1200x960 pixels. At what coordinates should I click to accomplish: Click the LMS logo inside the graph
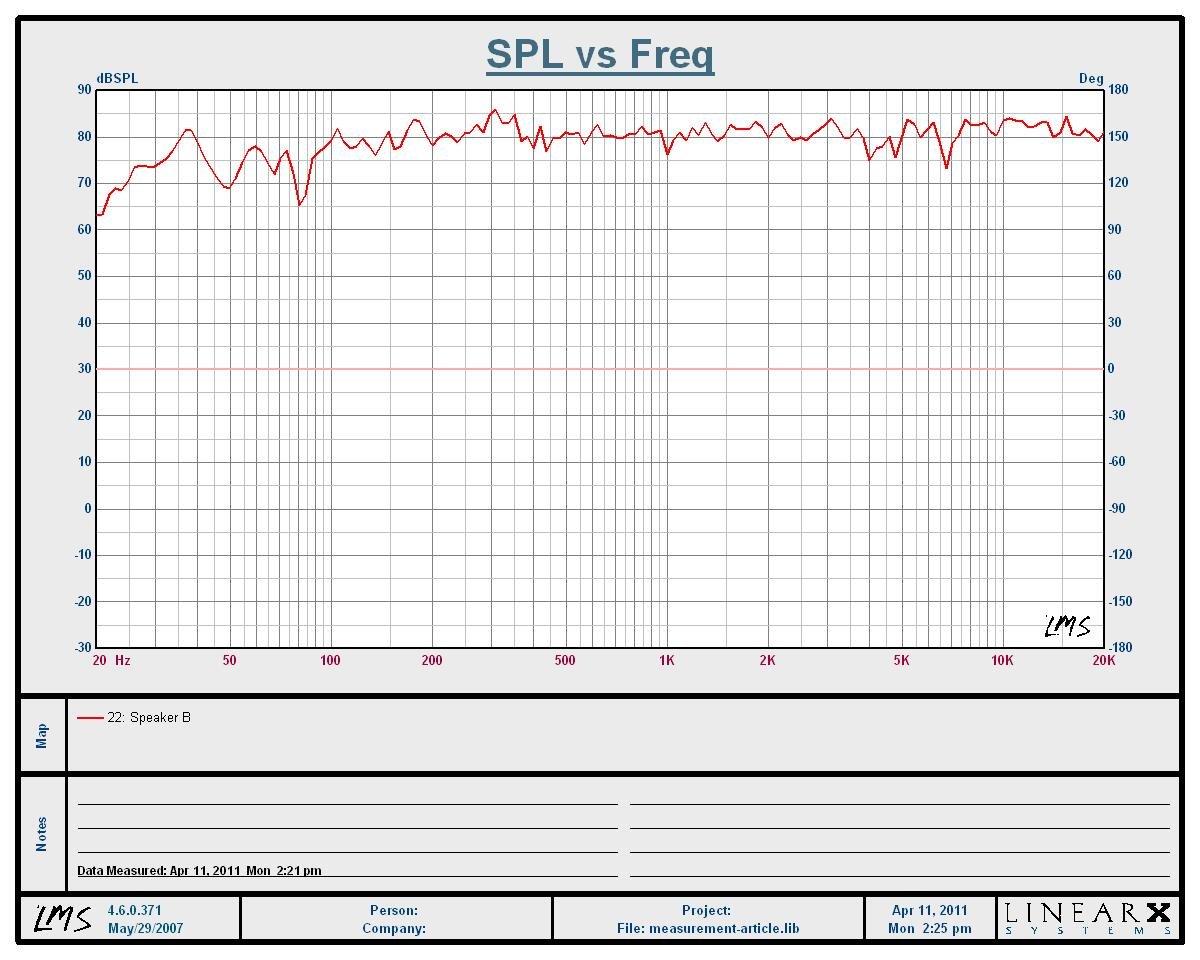(x=1067, y=626)
